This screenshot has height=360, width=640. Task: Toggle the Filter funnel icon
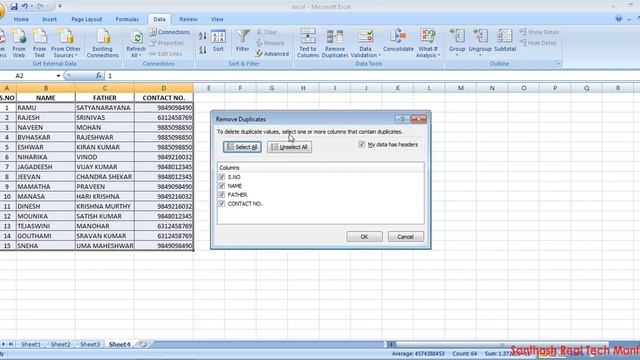point(242,40)
